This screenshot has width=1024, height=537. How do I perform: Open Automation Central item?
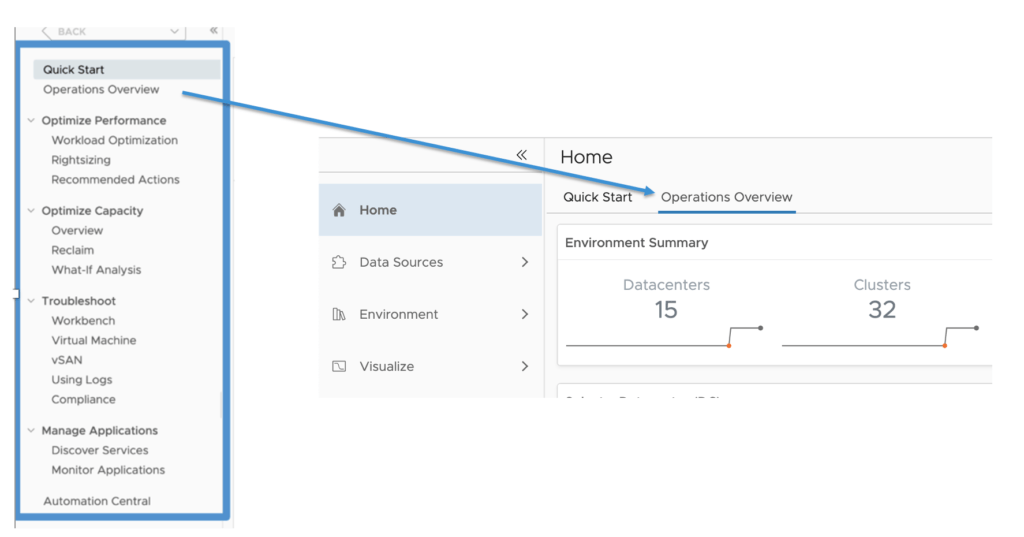coord(97,501)
